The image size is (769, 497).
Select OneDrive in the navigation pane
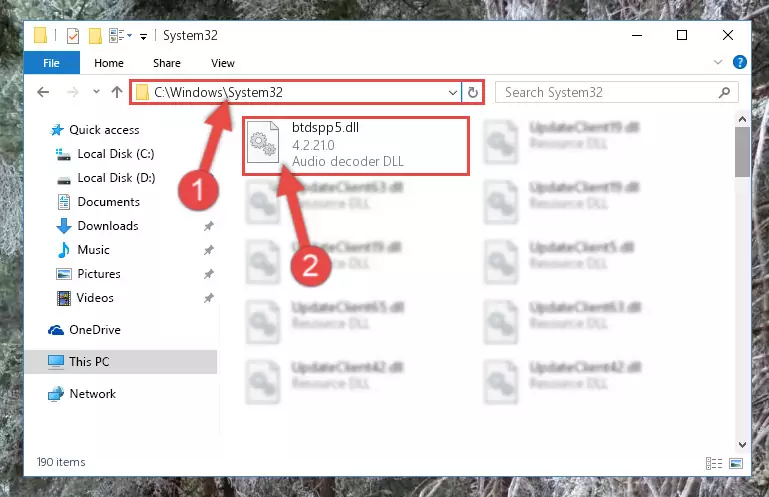[84, 330]
